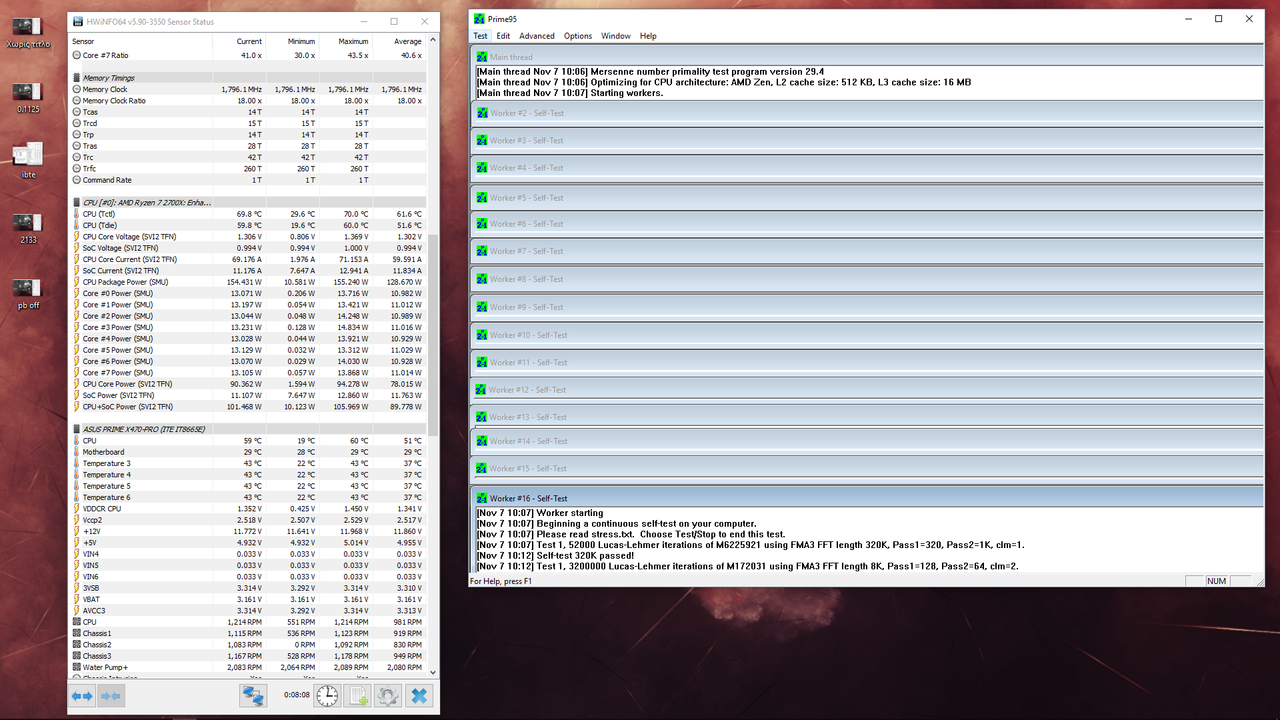
Task: Select Core #7 Ratio sensor row
Action: (x=248, y=55)
